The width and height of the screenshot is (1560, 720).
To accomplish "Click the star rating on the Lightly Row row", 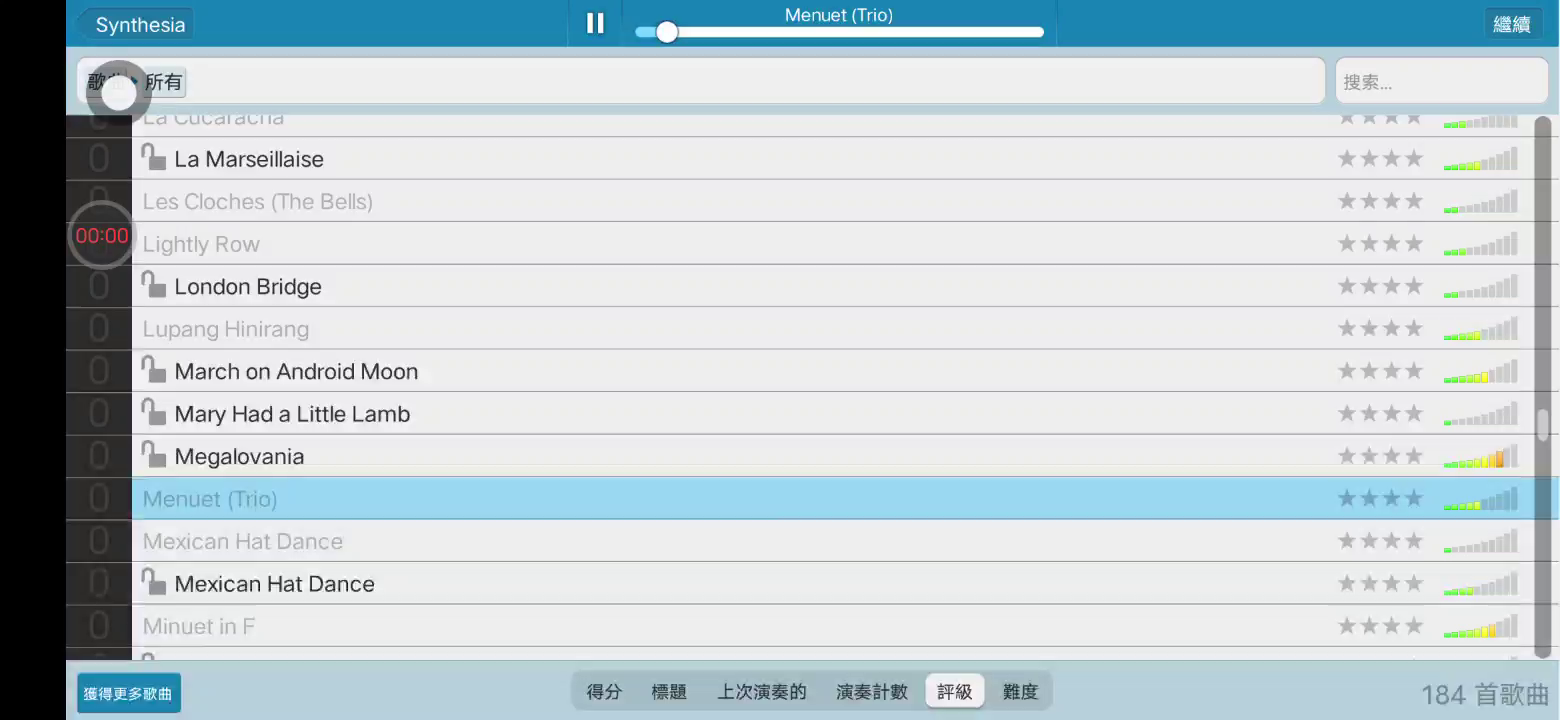I will 1380,243.
